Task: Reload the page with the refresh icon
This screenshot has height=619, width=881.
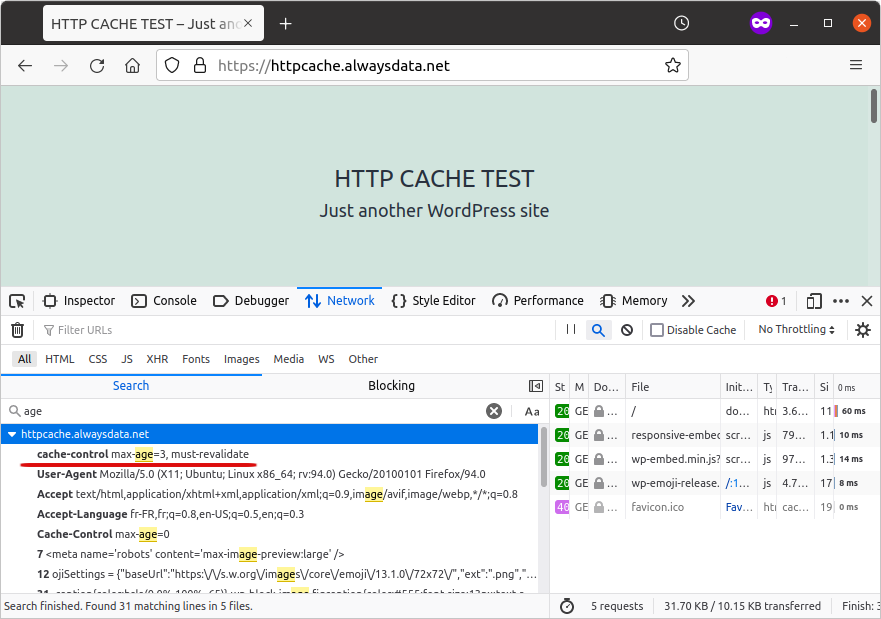Action: (97, 66)
